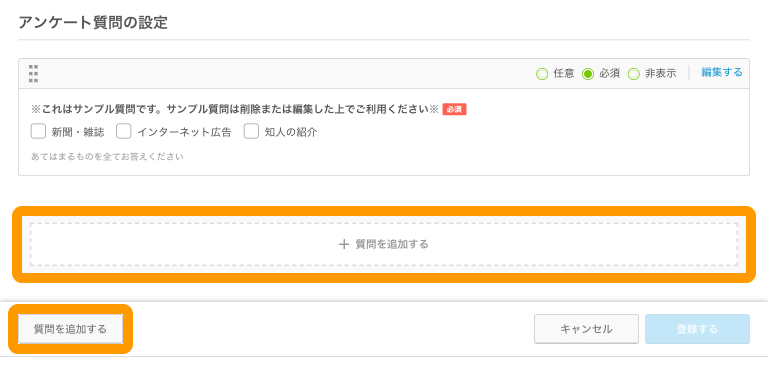Image resolution: width=768 pixels, height=370 pixels.
Task: Click the キャンセル button
Action: point(586,329)
